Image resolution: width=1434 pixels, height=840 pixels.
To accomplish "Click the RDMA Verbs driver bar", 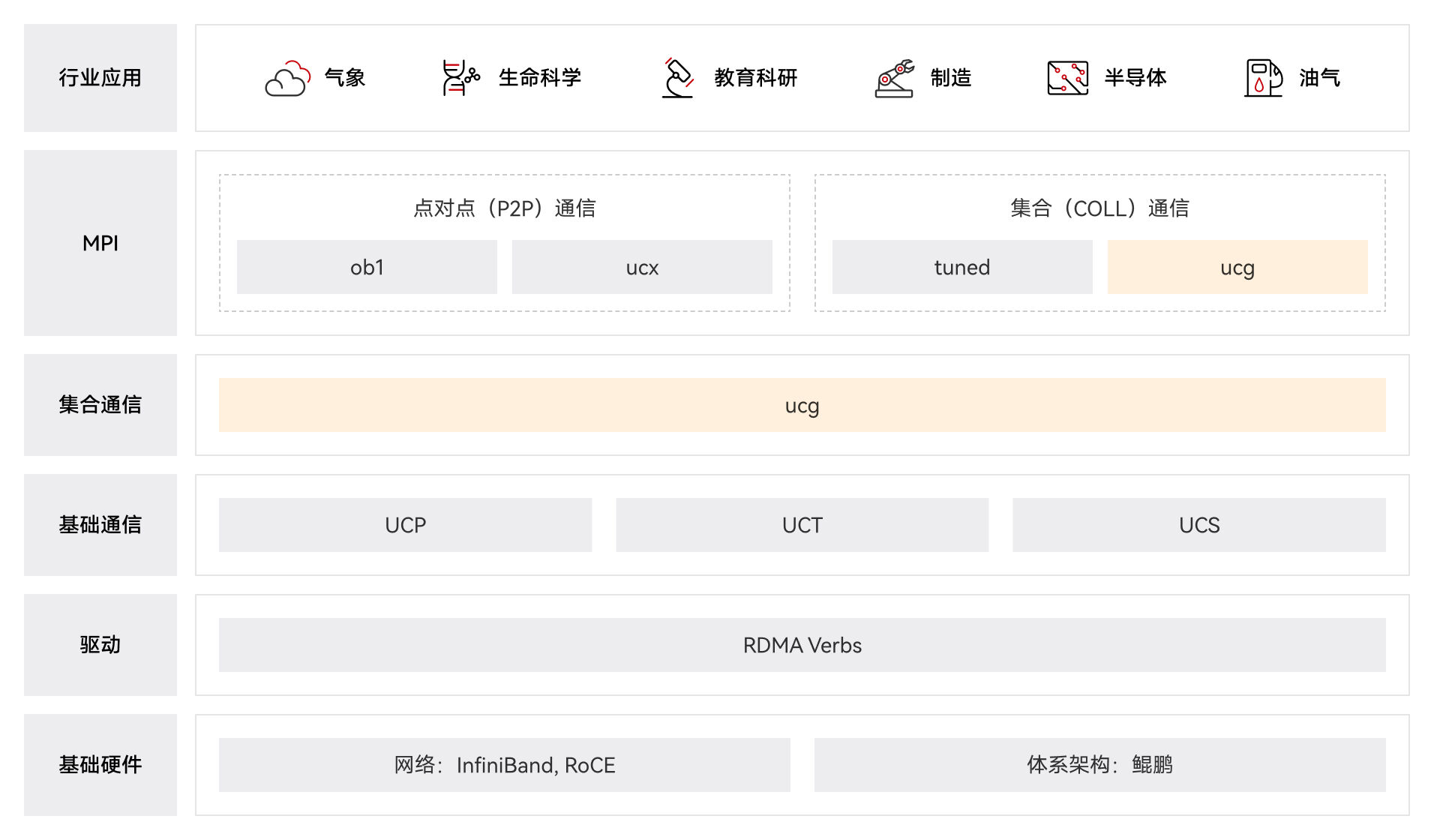I will tap(802, 645).
